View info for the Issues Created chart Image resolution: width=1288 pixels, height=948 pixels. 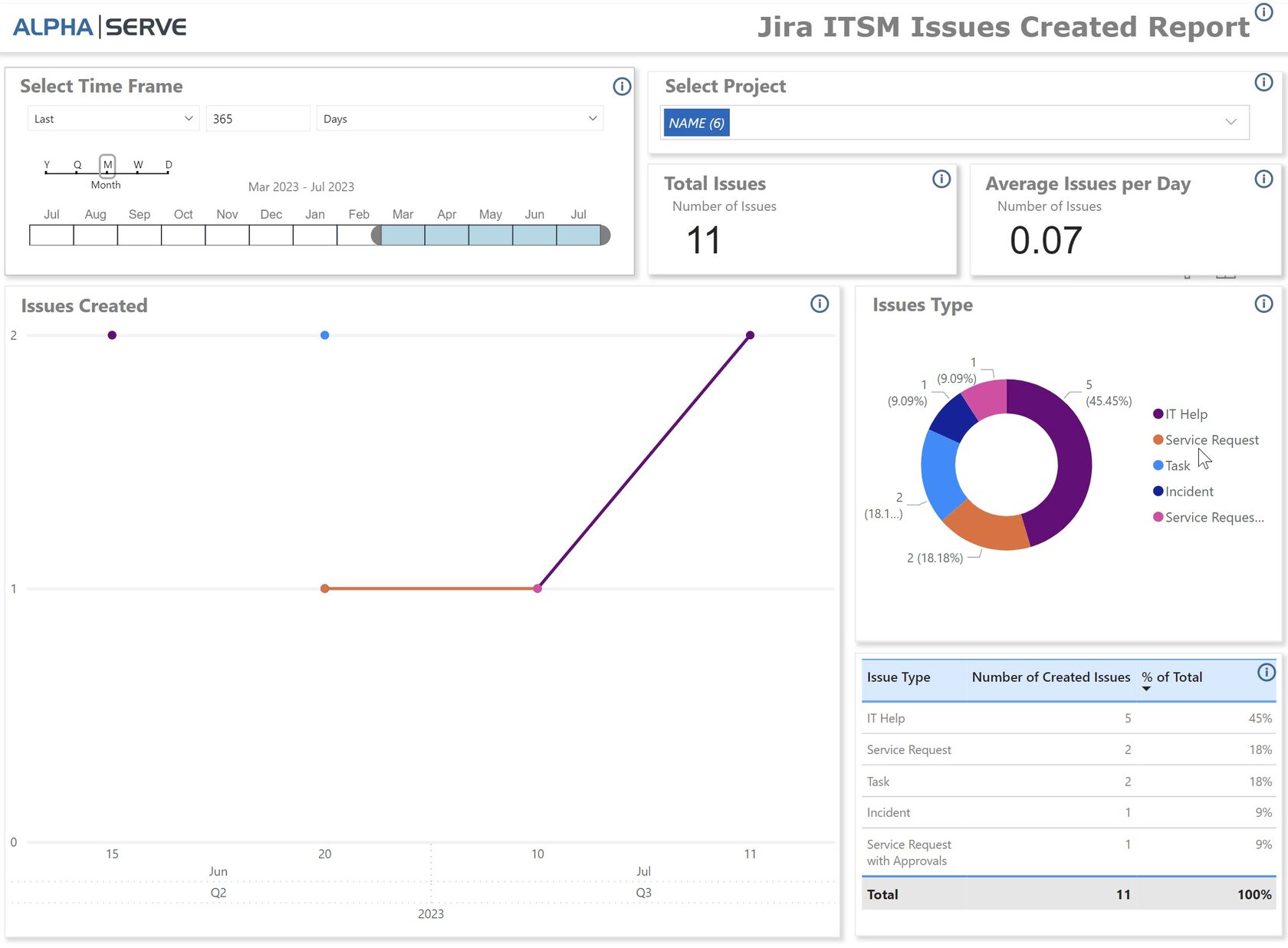(819, 304)
